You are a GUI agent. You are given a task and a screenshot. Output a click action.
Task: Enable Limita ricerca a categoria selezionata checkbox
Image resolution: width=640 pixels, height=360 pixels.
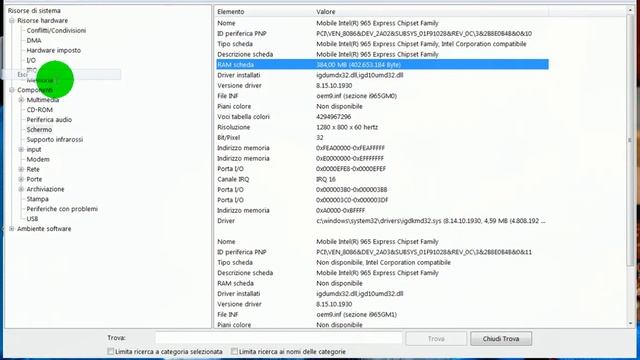(110, 351)
